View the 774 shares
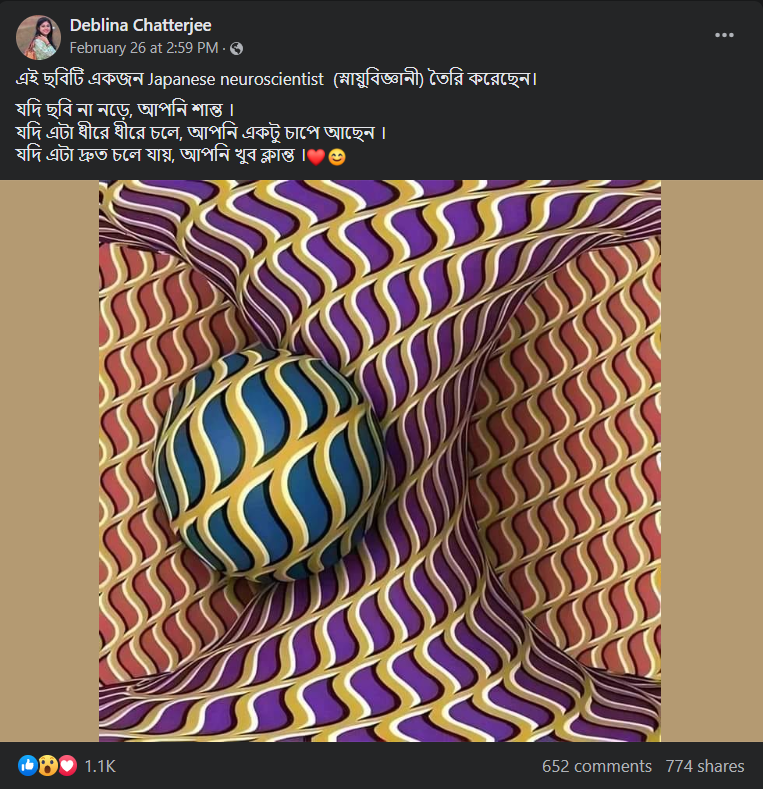Image resolution: width=763 pixels, height=789 pixels. click(x=705, y=766)
